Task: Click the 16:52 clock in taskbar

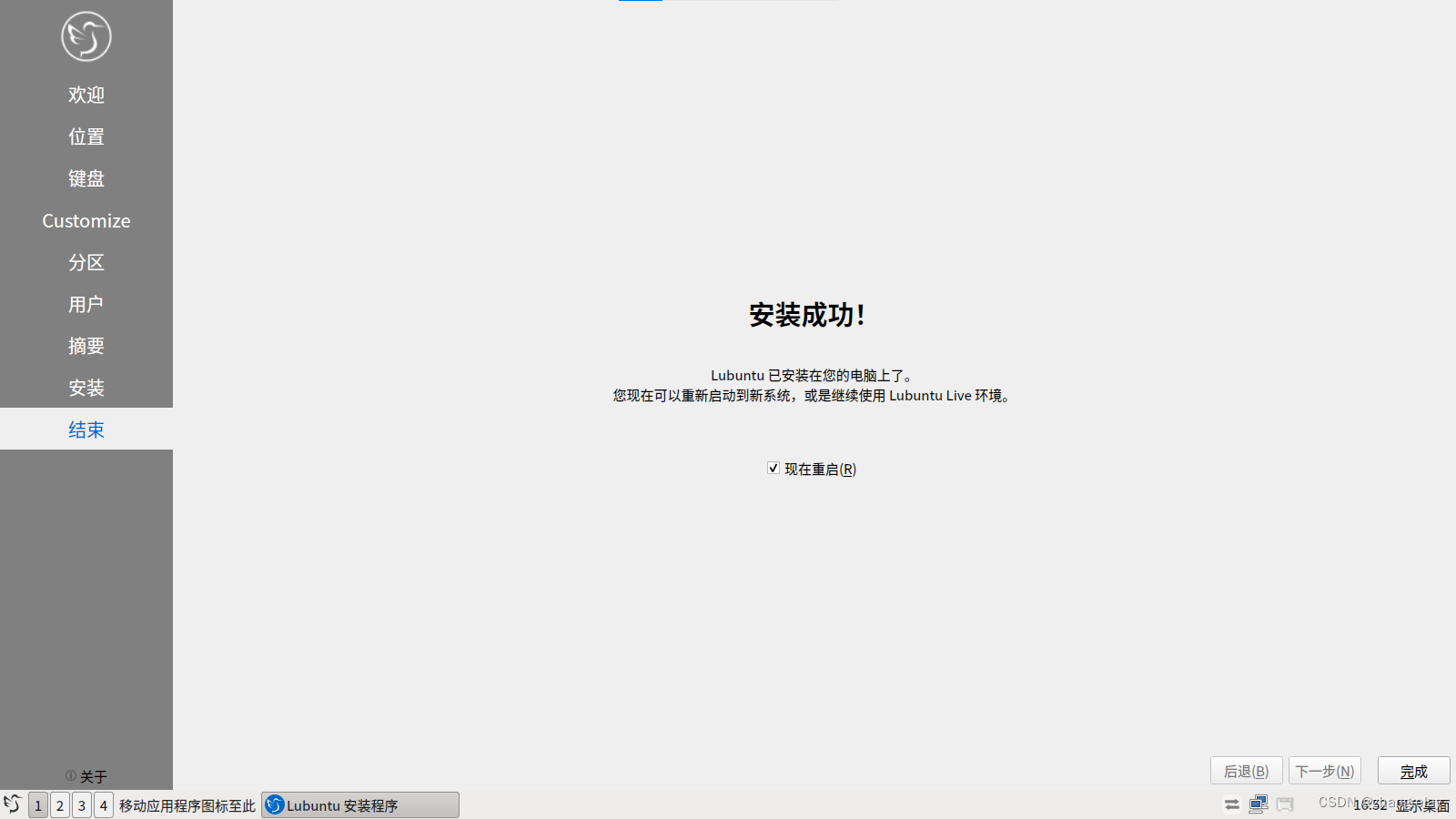Action: point(1370,805)
